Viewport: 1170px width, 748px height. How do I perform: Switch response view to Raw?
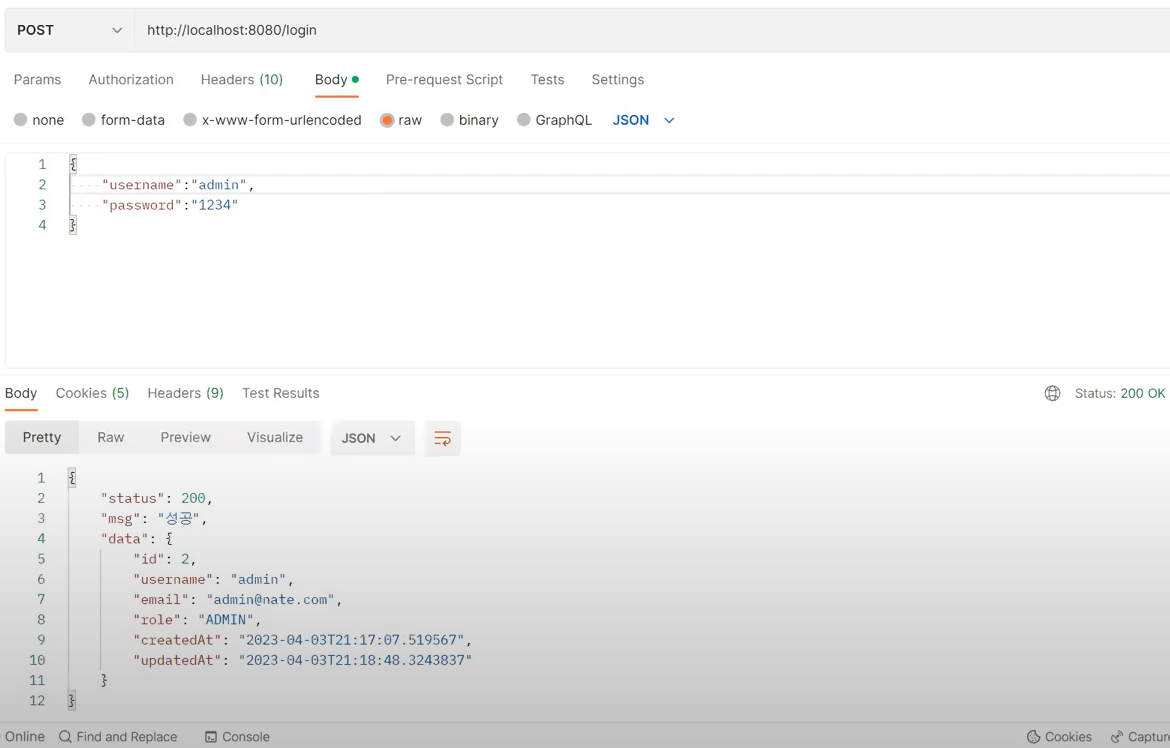point(110,437)
